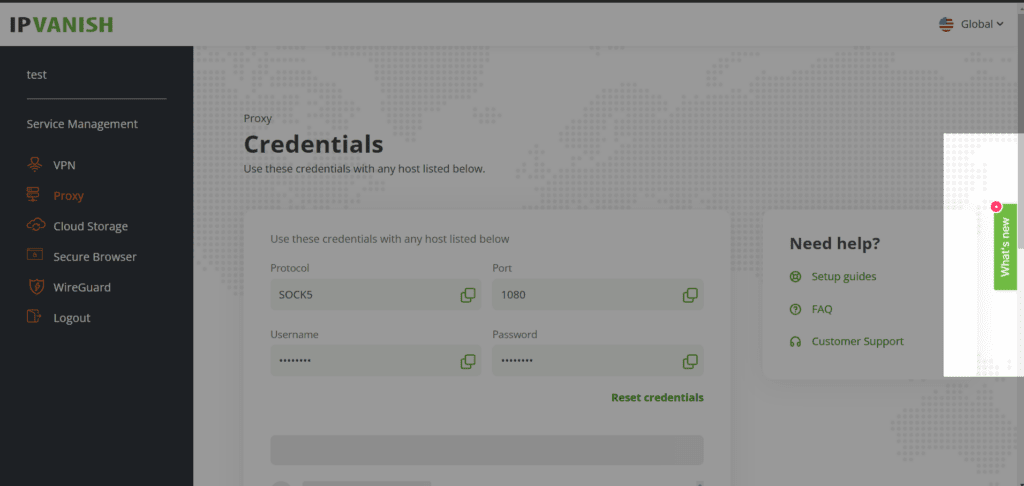This screenshot has height=486, width=1024.
Task: Click the Reset credentials link
Action: [657, 397]
